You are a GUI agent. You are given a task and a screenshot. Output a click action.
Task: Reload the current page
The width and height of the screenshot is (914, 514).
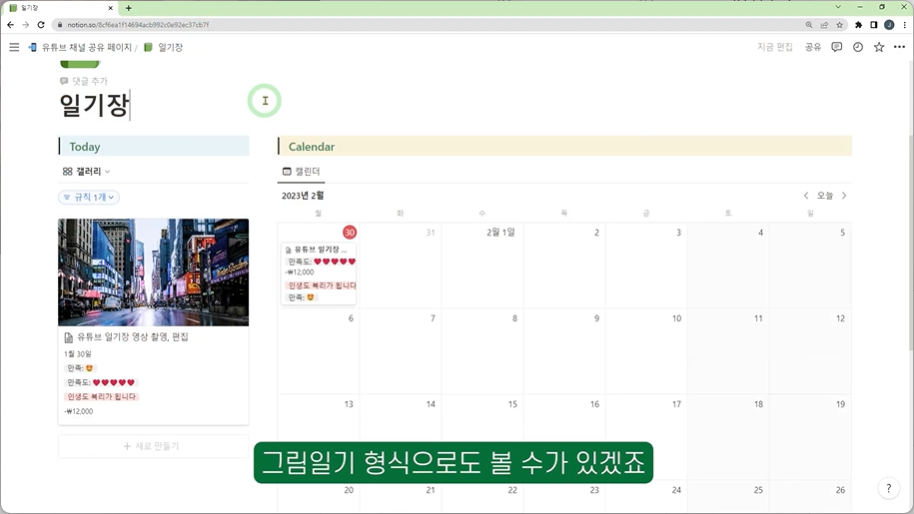click(41, 24)
